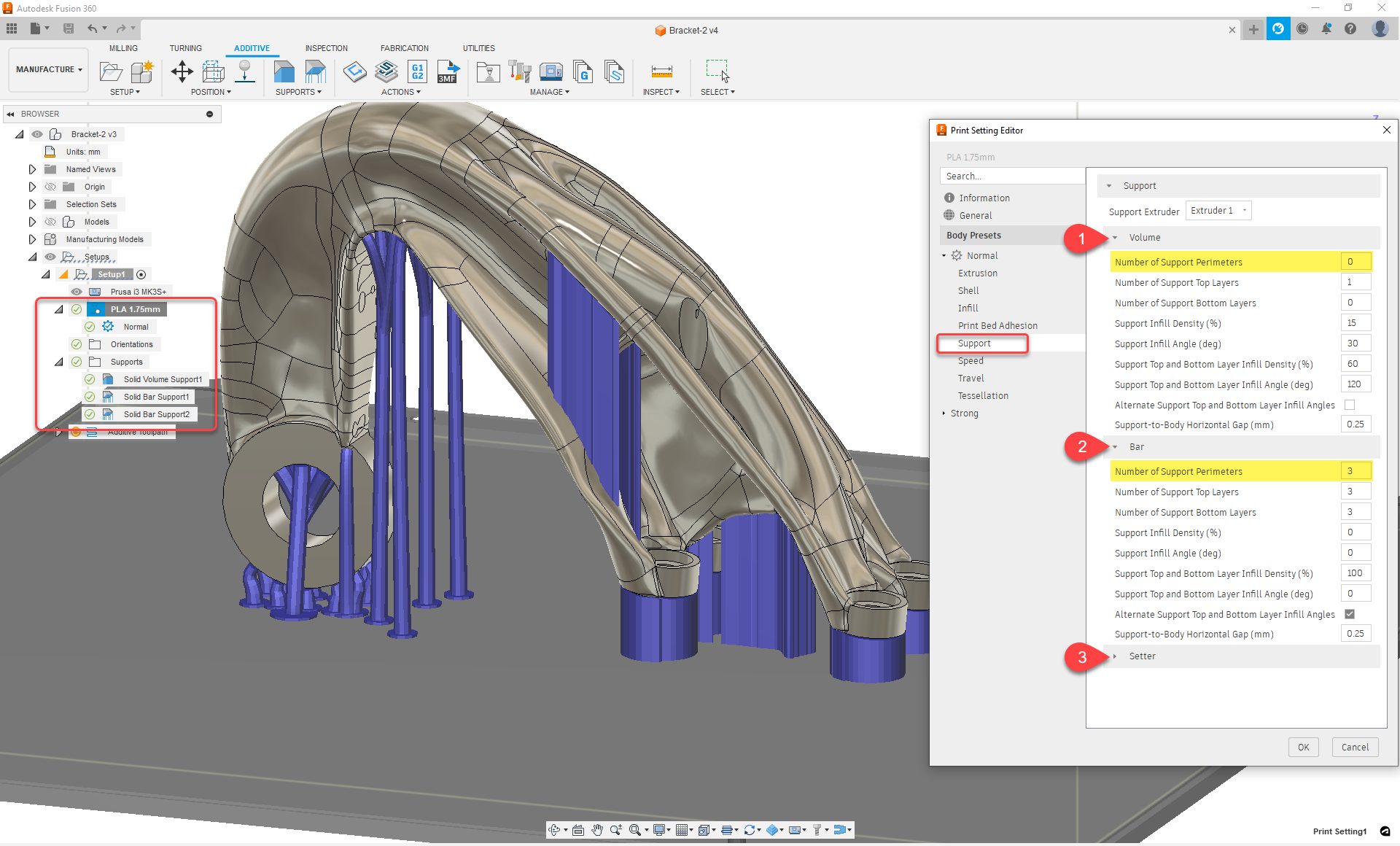Switch to the Milling tab

(123, 48)
